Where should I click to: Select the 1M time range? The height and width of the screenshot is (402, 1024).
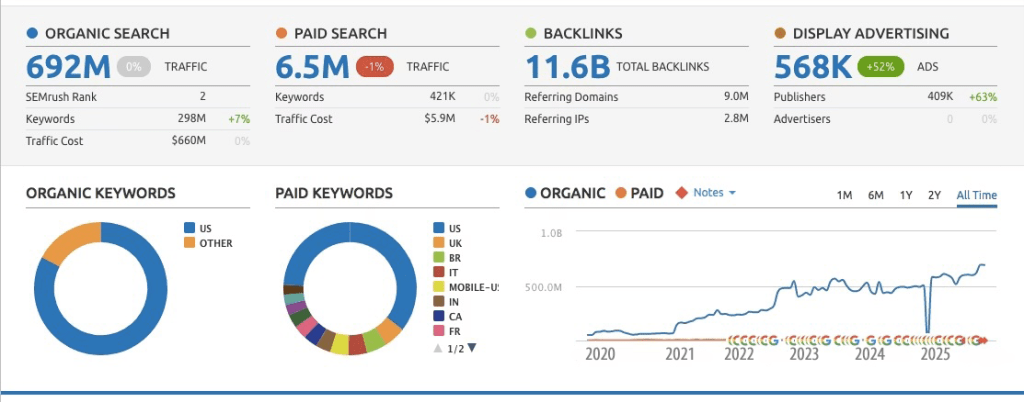tap(844, 195)
